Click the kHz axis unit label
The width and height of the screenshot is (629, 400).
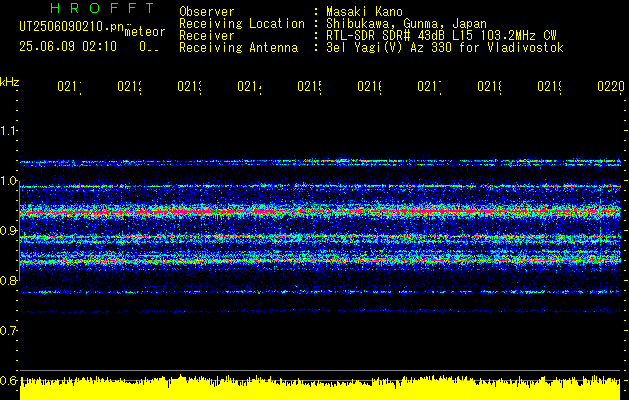10,82
